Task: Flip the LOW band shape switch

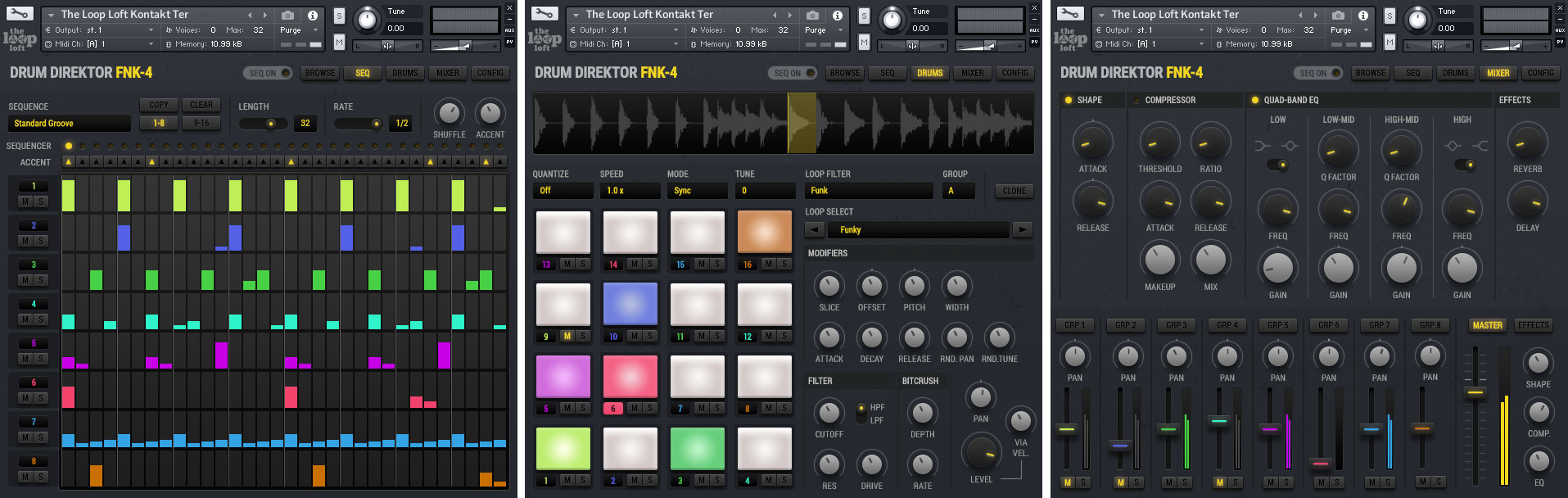Action: (x=1277, y=165)
